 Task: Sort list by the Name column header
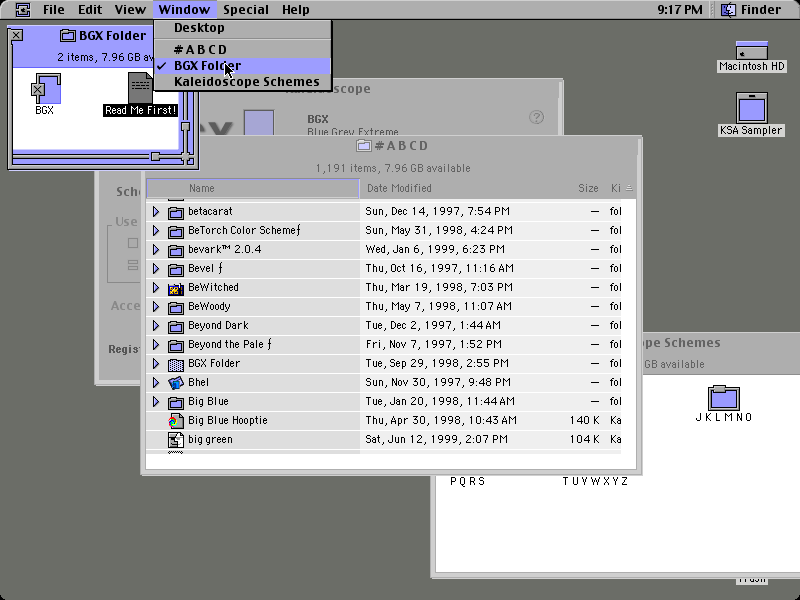click(x=253, y=188)
